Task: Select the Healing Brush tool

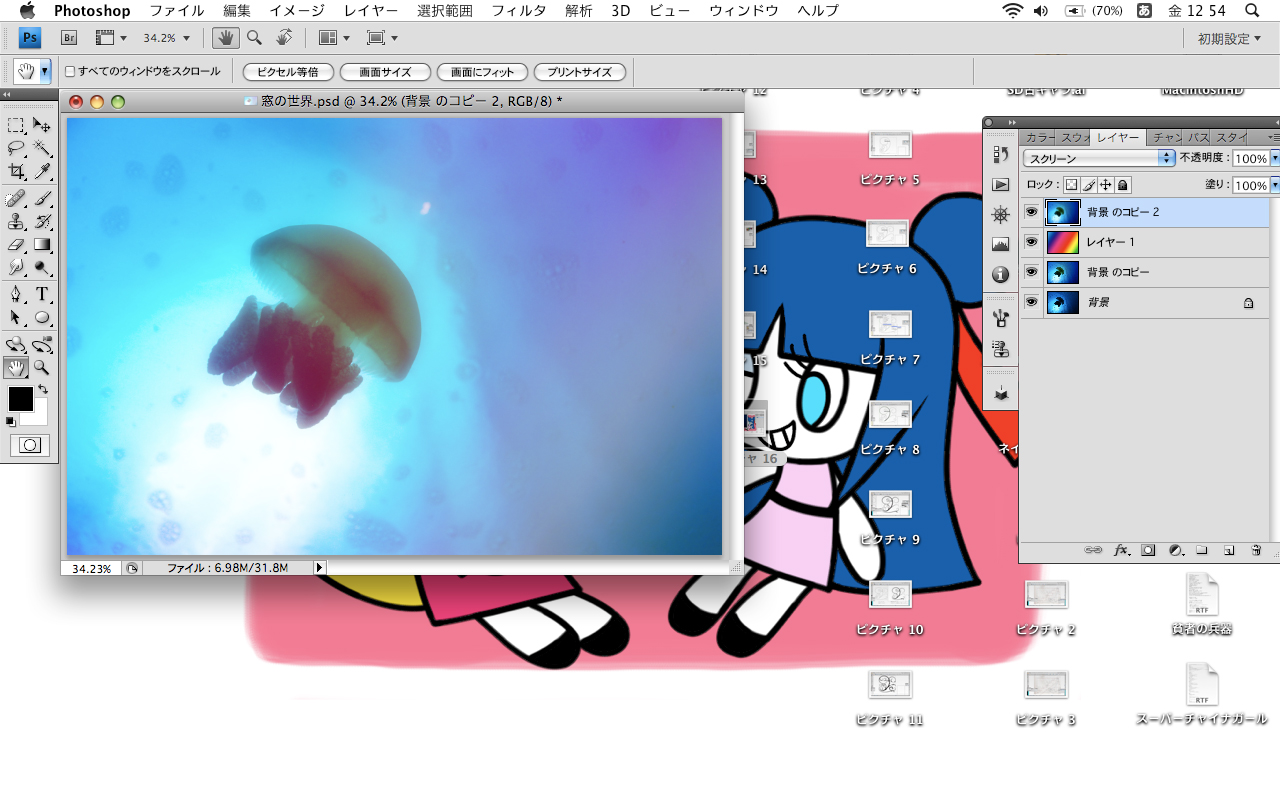Action: coord(16,198)
